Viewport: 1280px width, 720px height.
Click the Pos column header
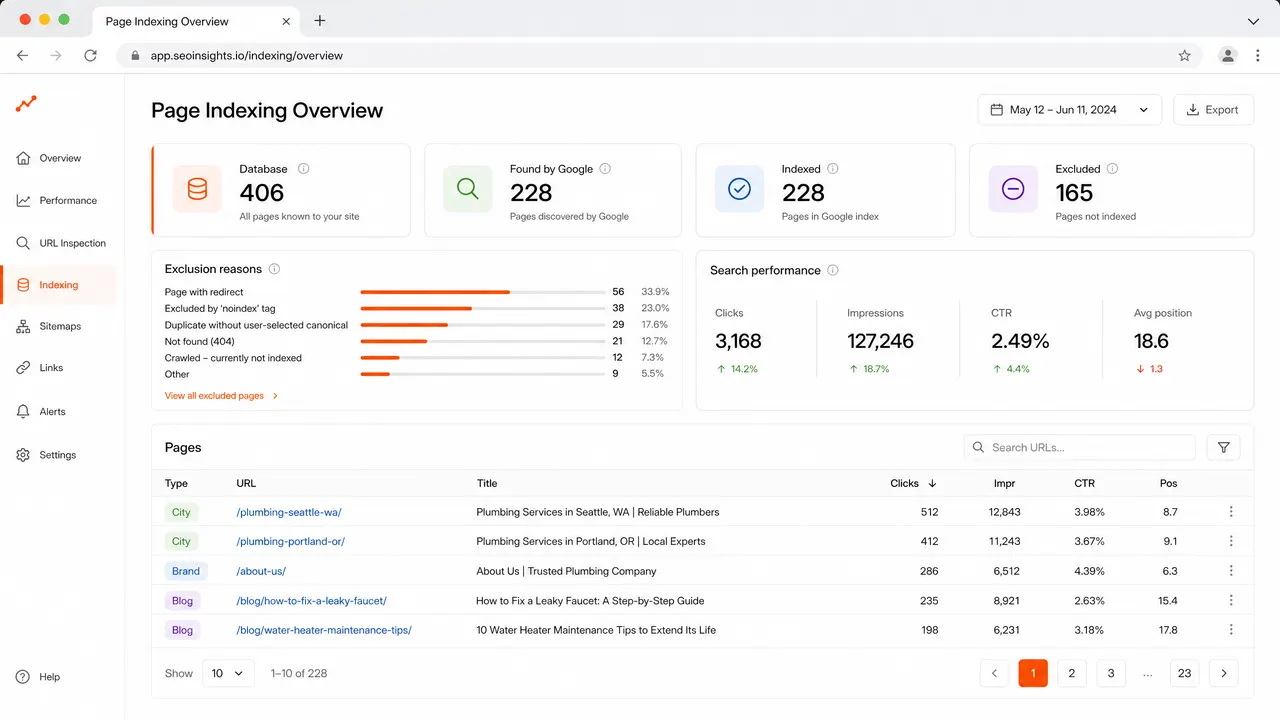pos(1168,483)
